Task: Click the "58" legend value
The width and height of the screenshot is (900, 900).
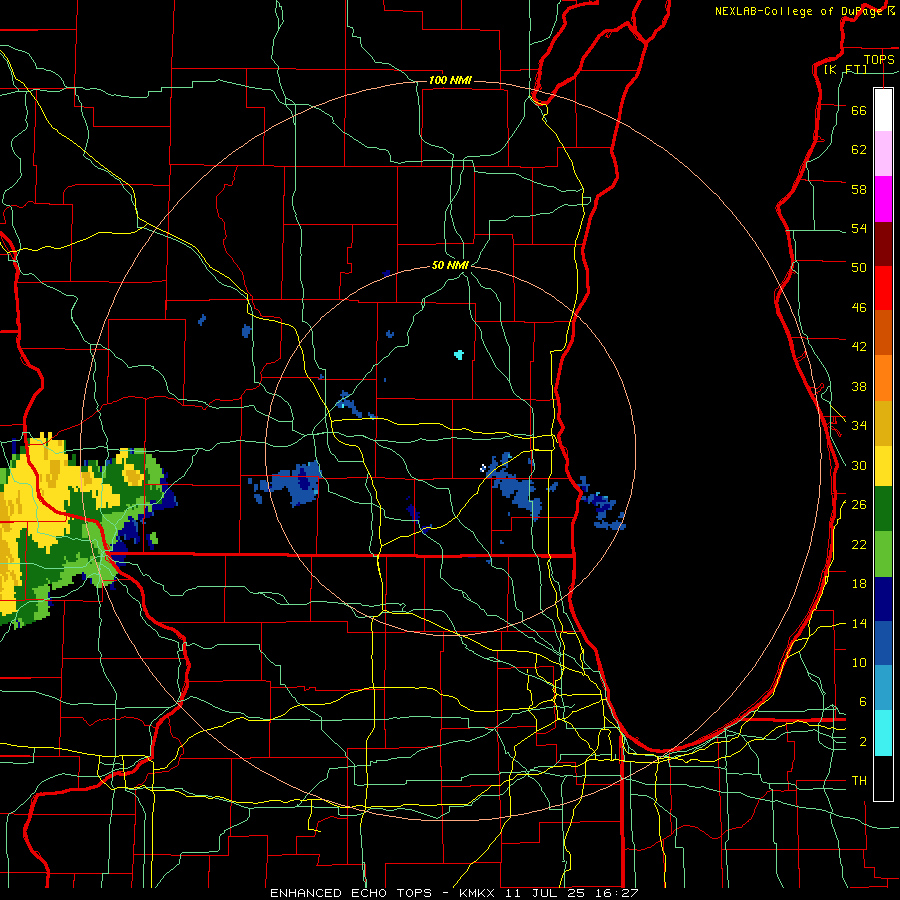Action: click(859, 189)
